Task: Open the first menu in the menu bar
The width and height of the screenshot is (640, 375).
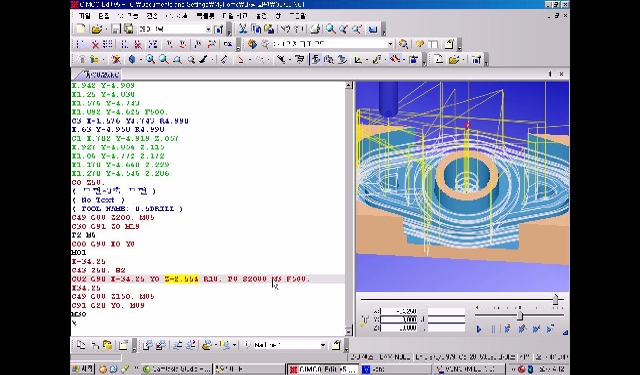Action: pyautogui.click(x=84, y=16)
